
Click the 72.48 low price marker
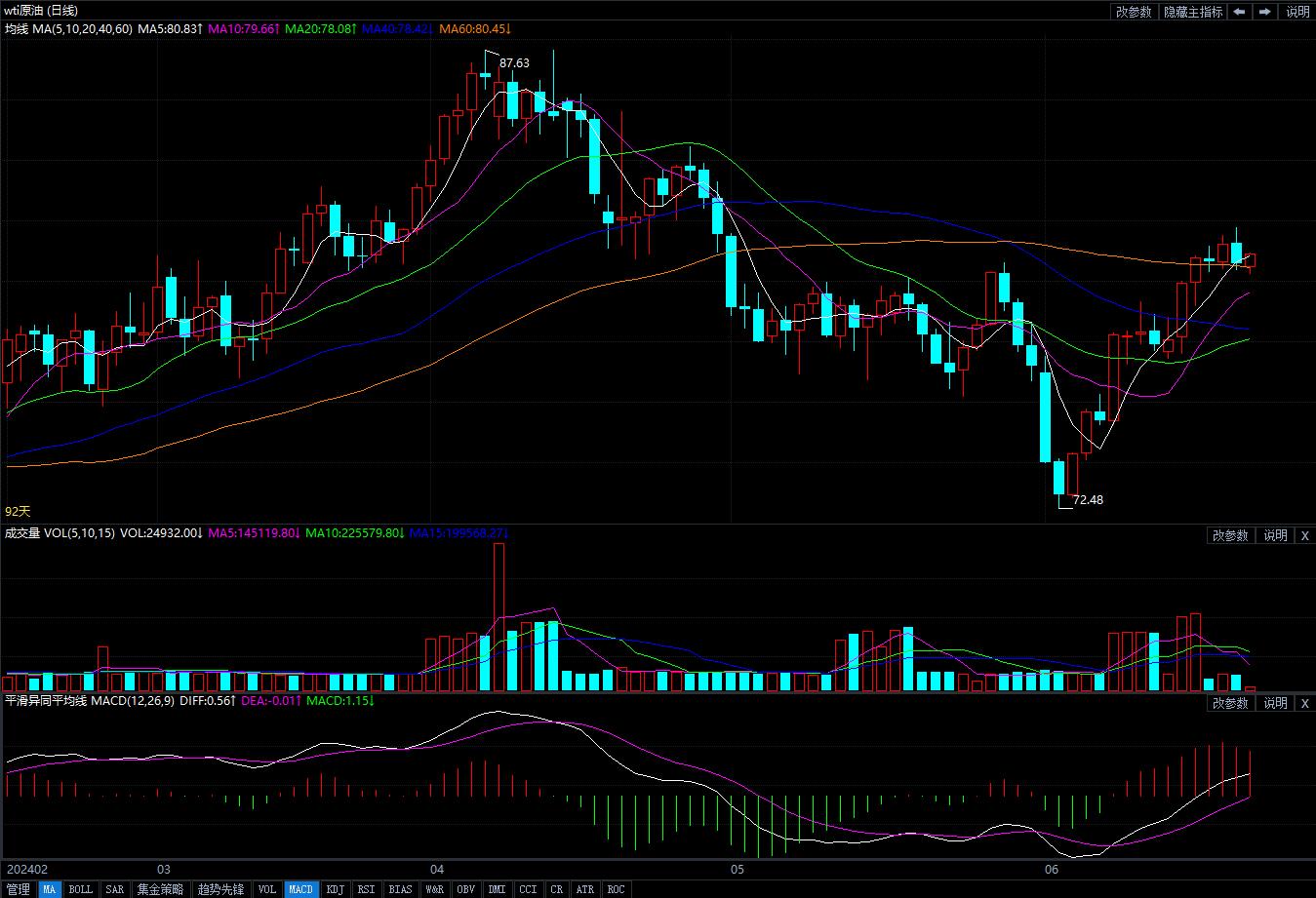[x=1088, y=499]
